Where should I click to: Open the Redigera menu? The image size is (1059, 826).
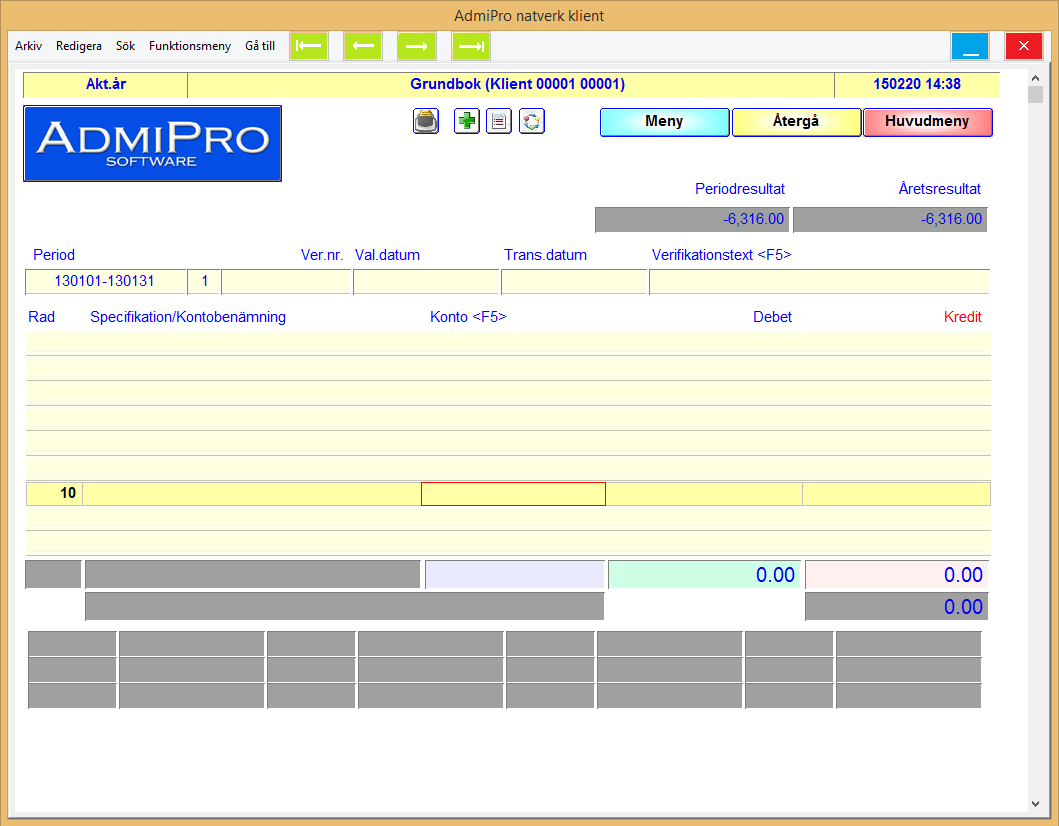click(79, 46)
